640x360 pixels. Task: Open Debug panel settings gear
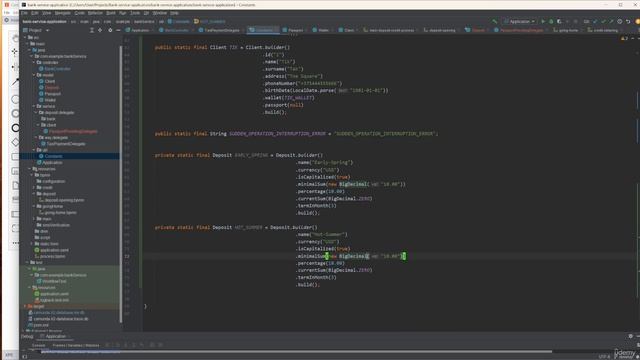630,336
